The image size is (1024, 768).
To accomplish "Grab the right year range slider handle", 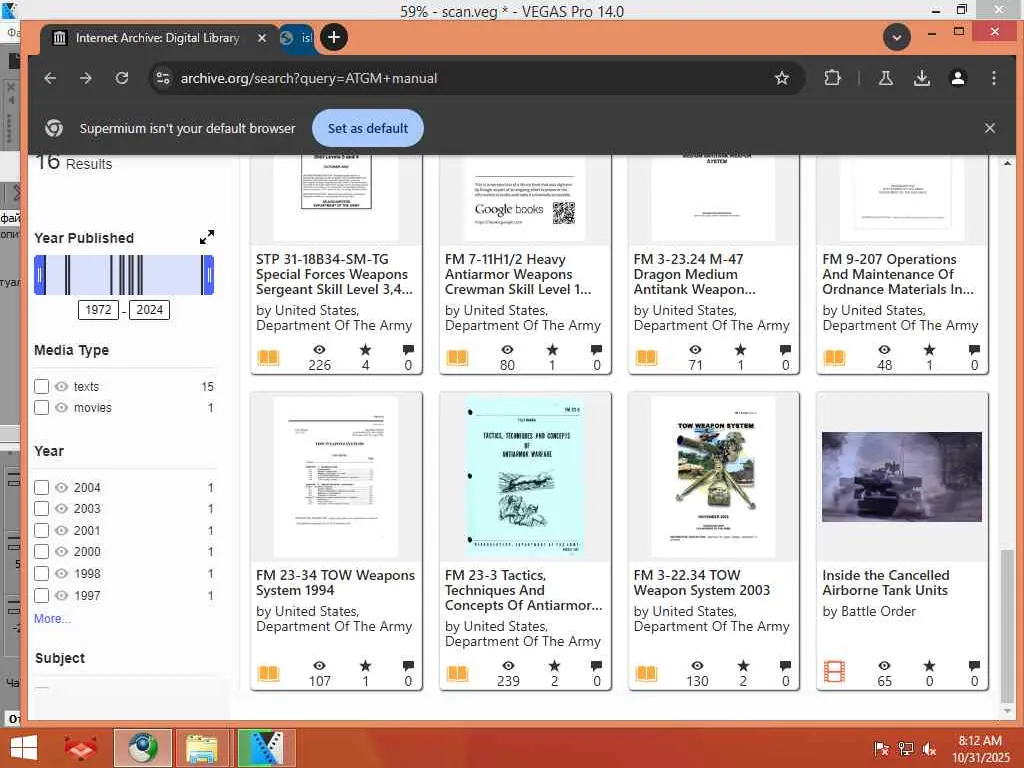I will pos(208,275).
